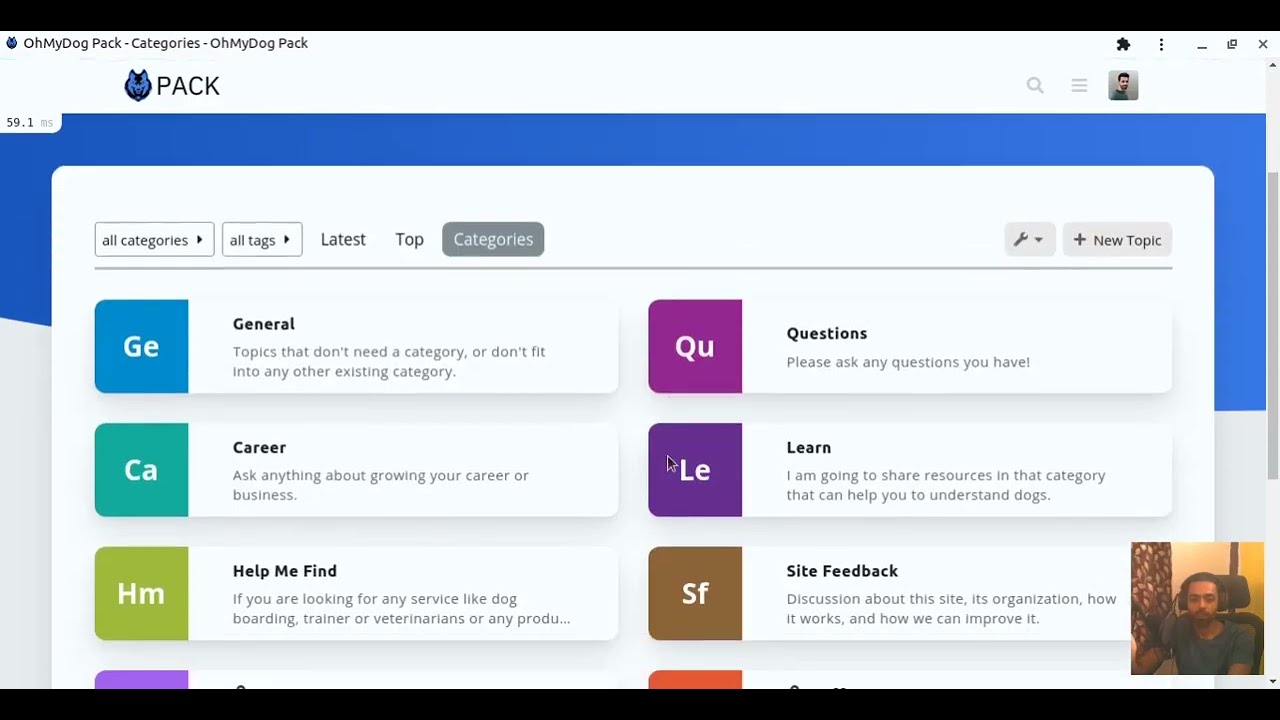Open the search magnifier icon
The image size is (1280, 720).
(x=1035, y=86)
